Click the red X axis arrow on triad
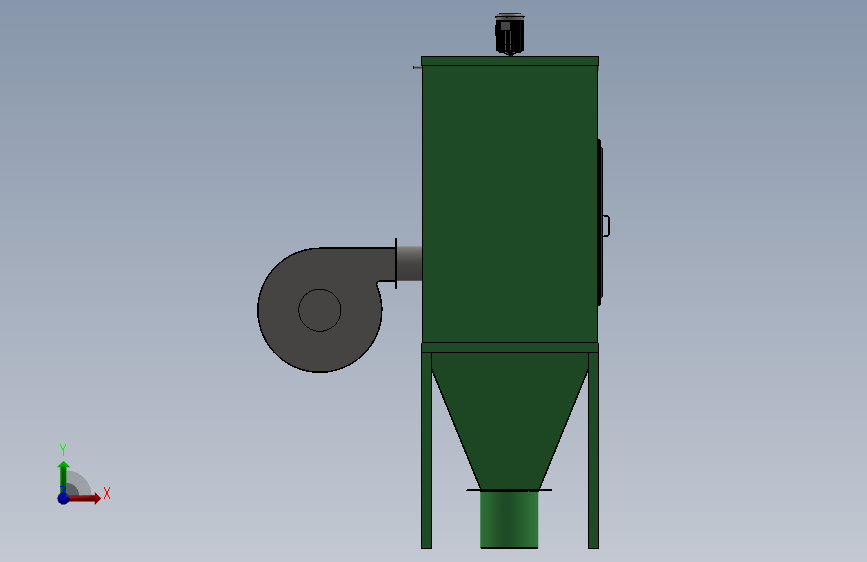The width and height of the screenshot is (867, 562). [x=84, y=498]
